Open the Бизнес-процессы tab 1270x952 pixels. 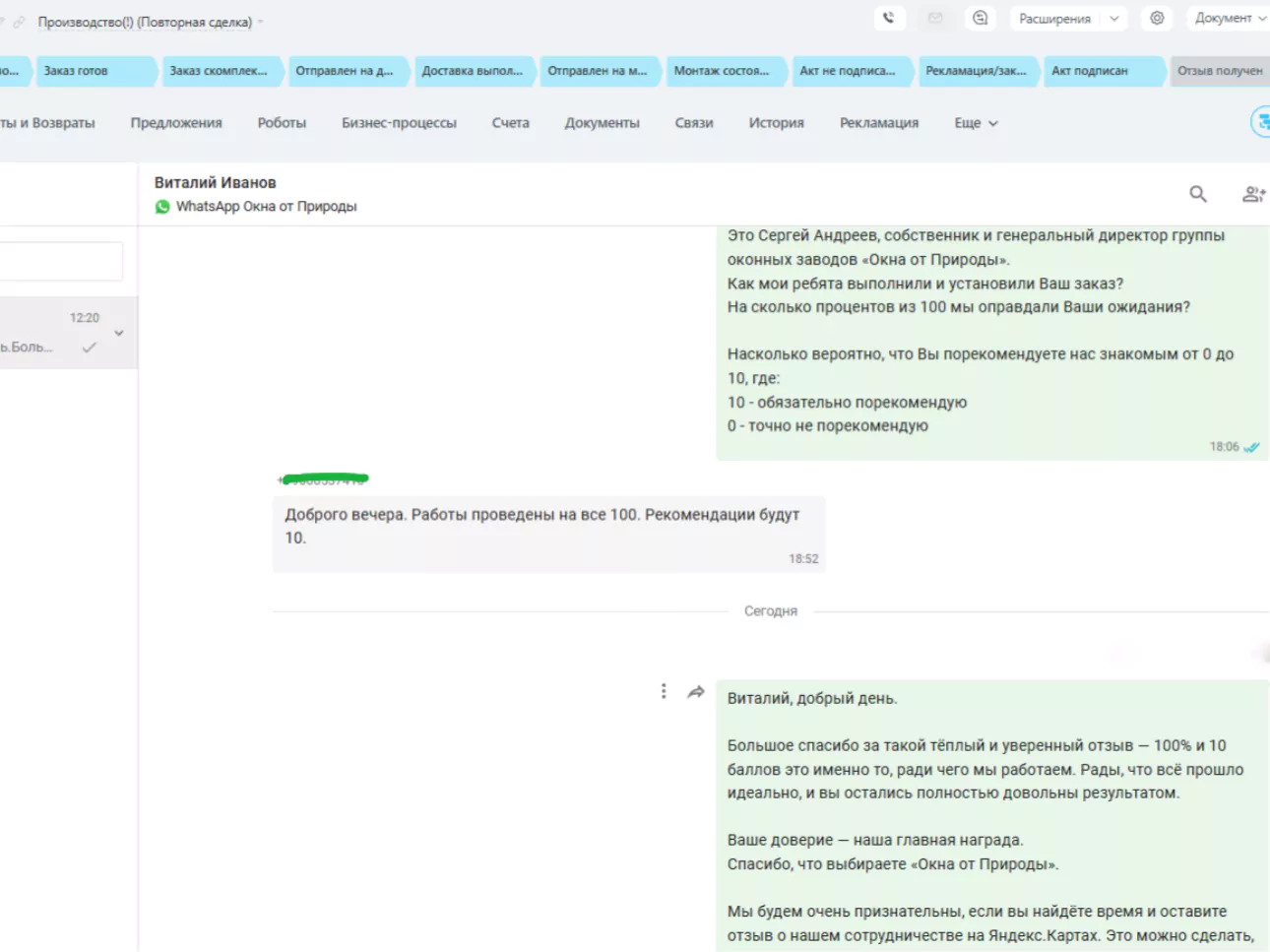click(x=399, y=123)
